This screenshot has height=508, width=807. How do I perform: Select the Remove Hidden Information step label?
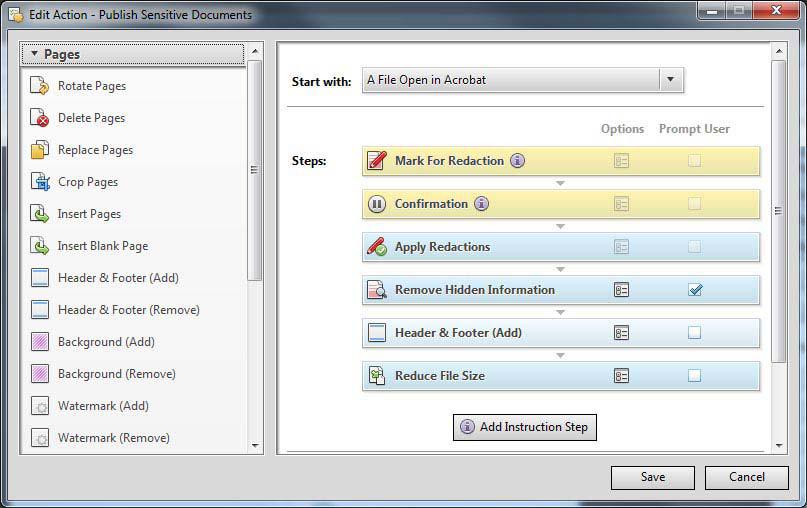tap(475, 290)
